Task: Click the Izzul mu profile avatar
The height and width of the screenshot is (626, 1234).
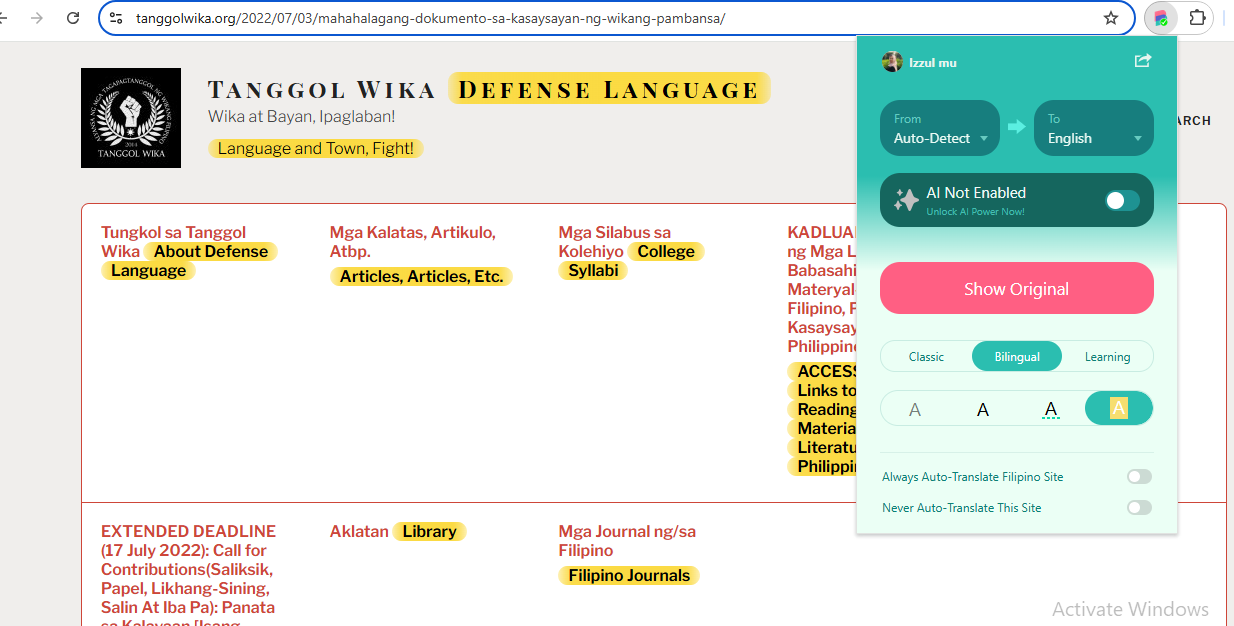Action: (892, 62)
